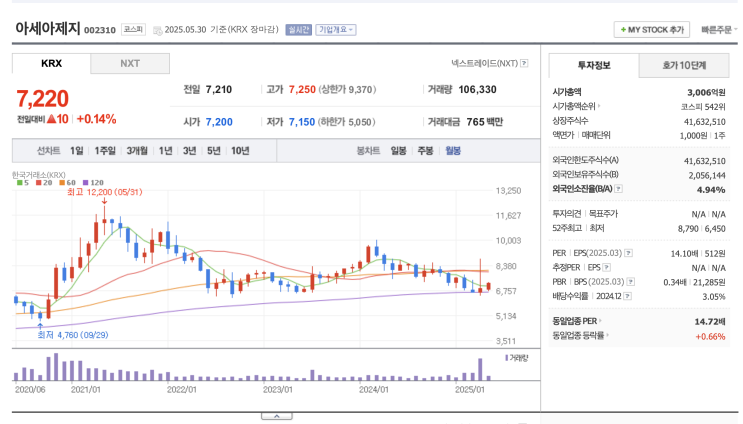Show 3년 line chart

tap(190, 151)
